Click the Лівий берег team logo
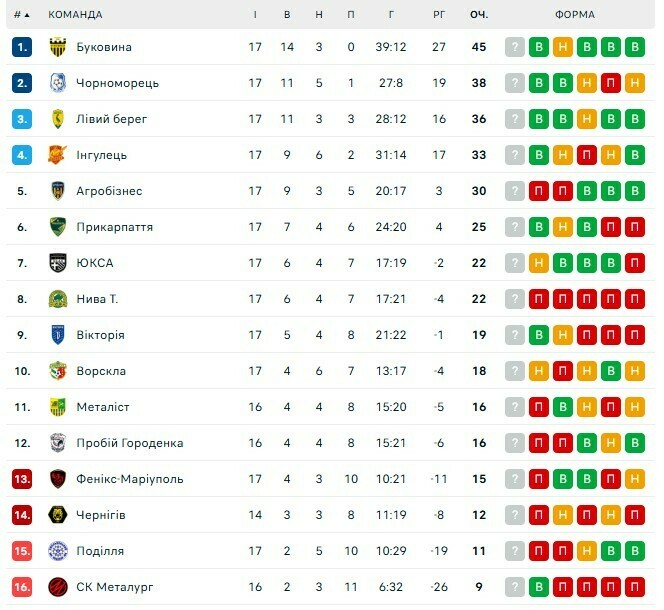Screen dimensions: 664x610 pos(57,119)
